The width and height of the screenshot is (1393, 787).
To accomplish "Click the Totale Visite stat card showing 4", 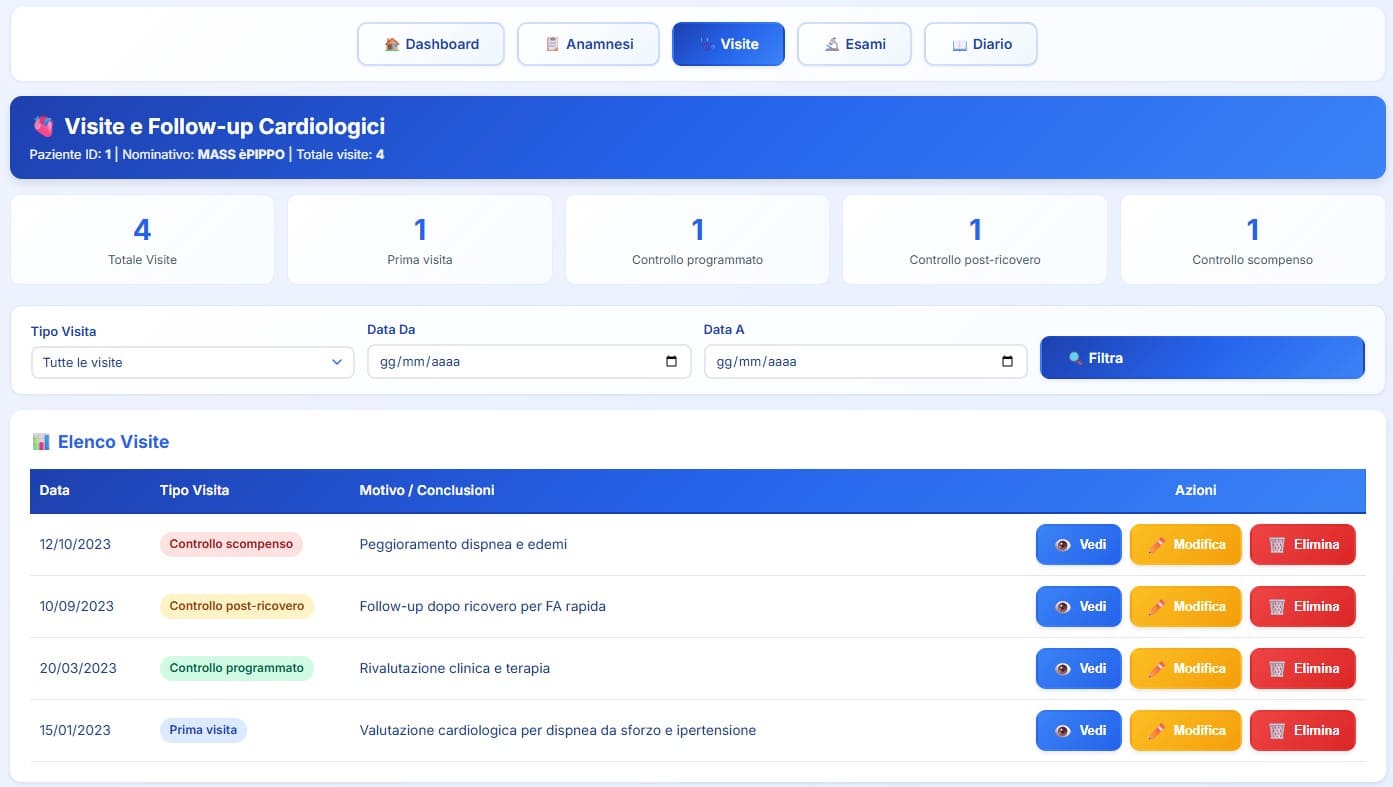I will pyautogui.click(x=142, y=239).
